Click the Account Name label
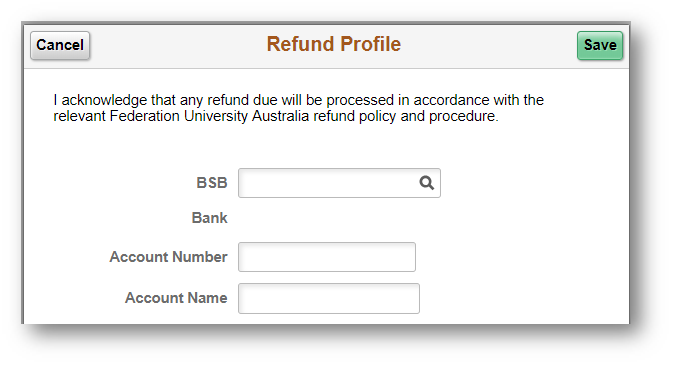This screenshot has width=673, height=366. [176, 298]
